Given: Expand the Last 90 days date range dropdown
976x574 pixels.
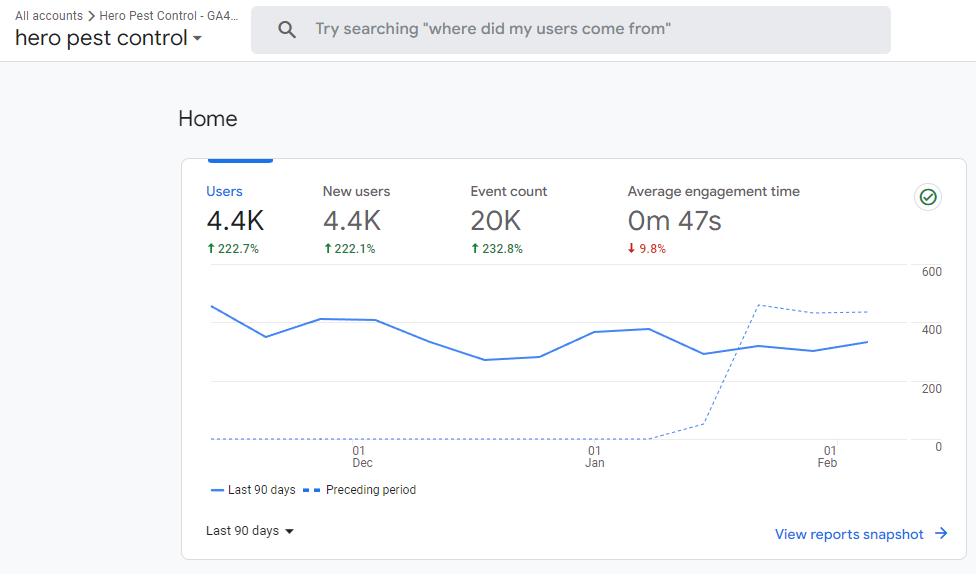Looking at the screenshot, I should tap(250, 531).
